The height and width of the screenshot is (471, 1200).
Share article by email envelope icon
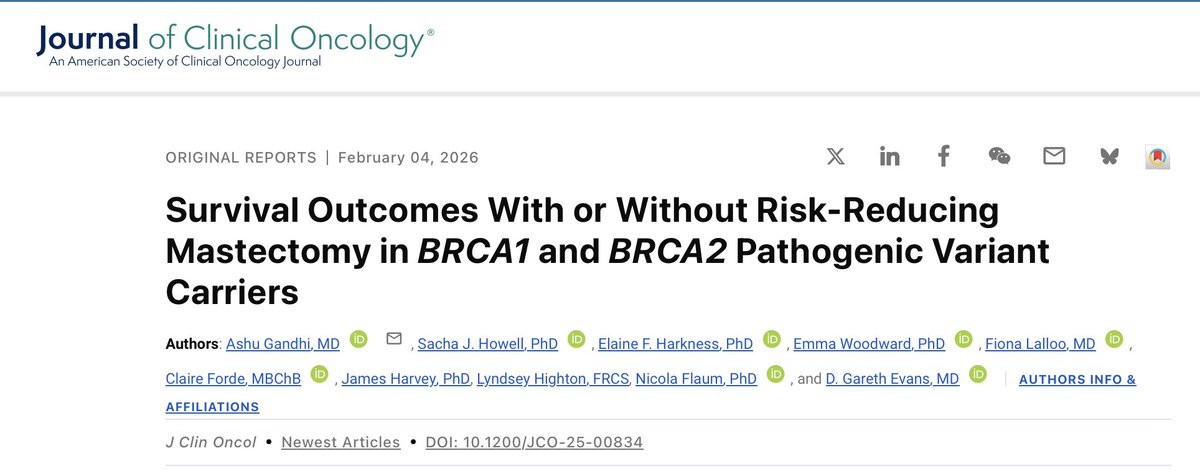[1054, 156]
